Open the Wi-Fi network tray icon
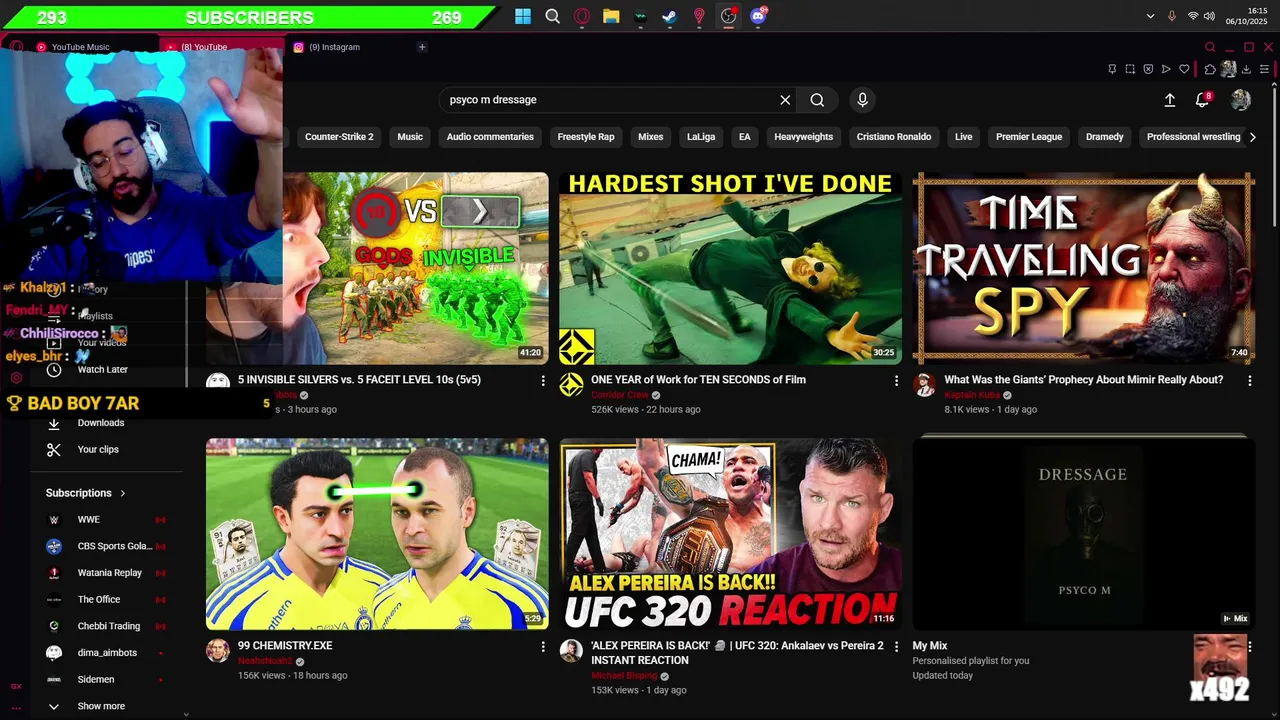Image resolution: width=1280 pixels, height=720 pixels. (1193, 16)
